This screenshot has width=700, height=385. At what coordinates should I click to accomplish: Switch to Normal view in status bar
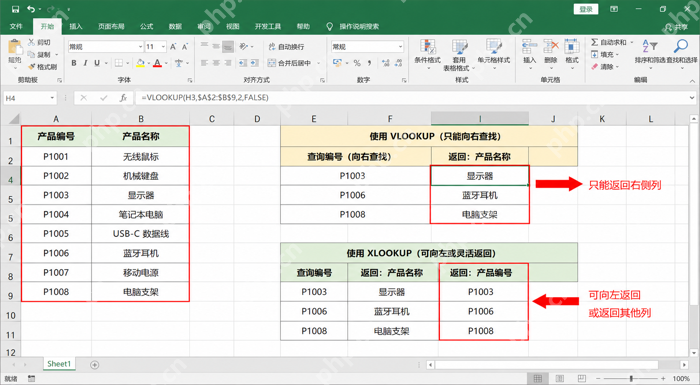[538, 379]
